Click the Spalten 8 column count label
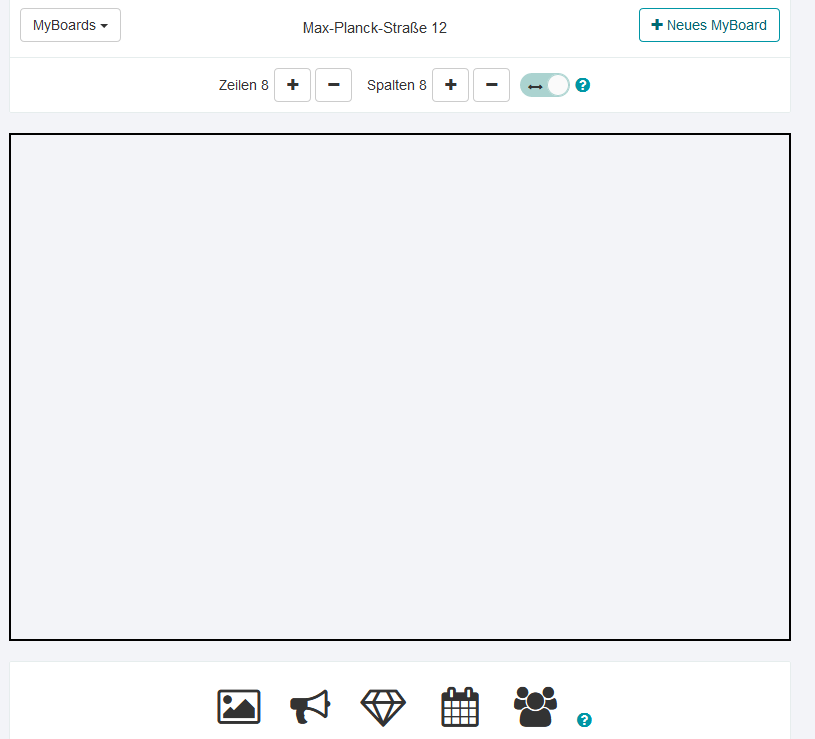The image size is (815, 739). [x=396, y=85]
